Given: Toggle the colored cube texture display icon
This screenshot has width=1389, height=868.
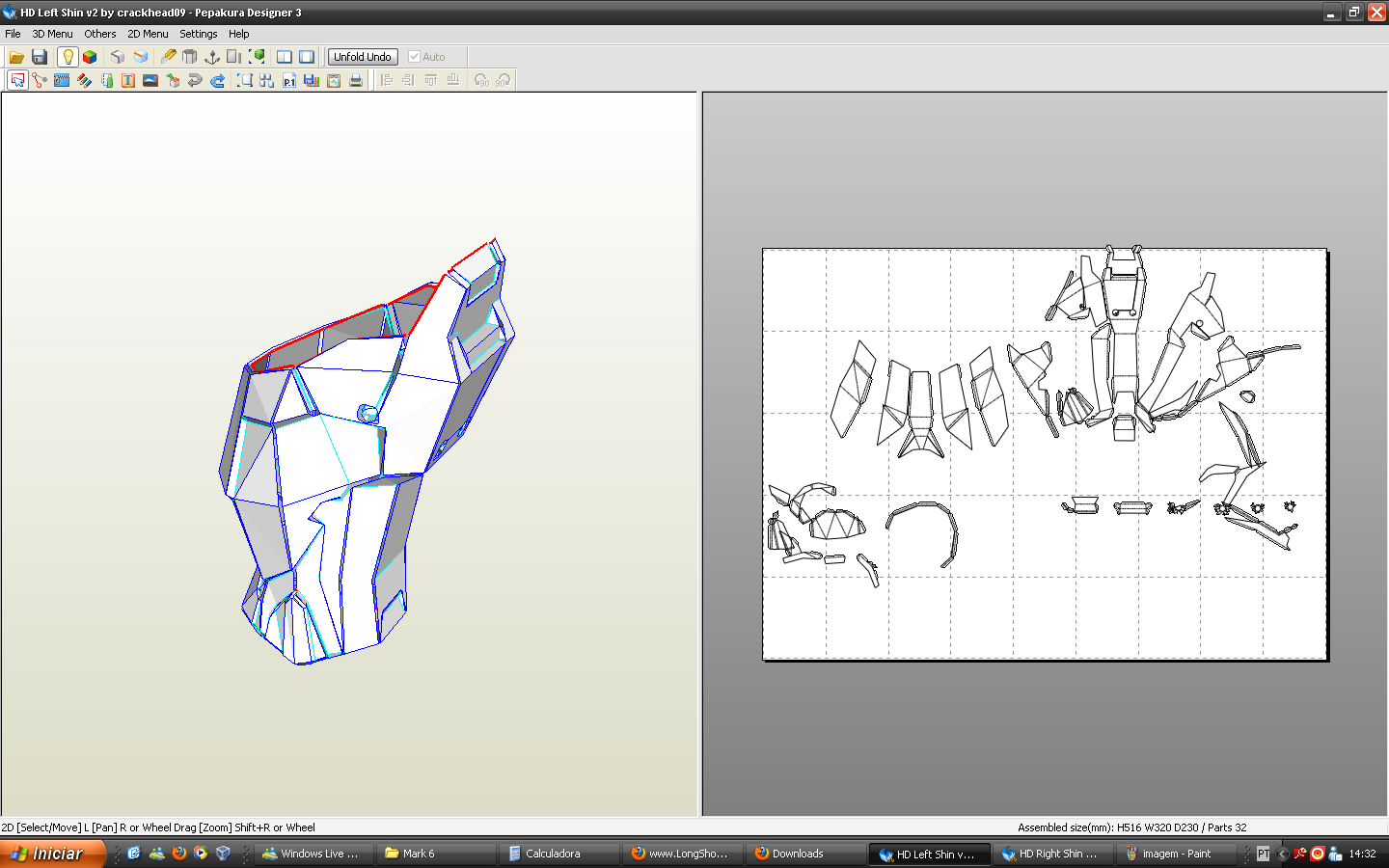Looking at the screenshot, I should point(90,57).
